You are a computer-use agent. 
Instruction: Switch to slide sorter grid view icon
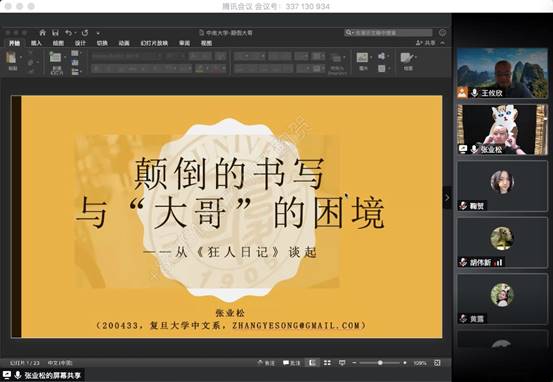(x=327, y=363)
